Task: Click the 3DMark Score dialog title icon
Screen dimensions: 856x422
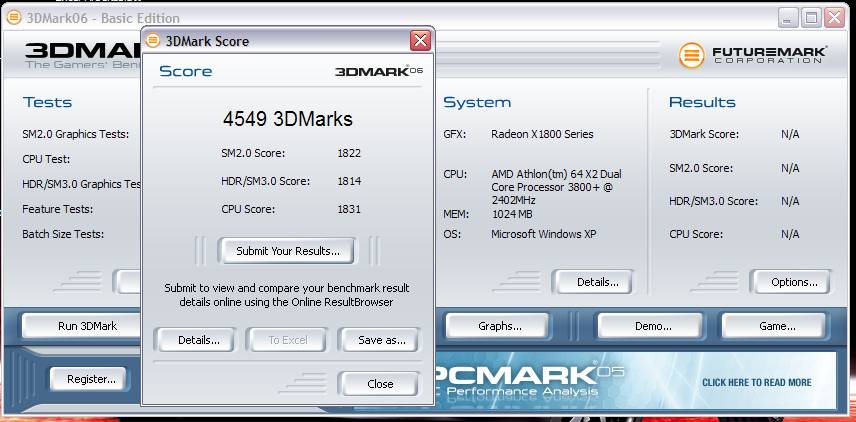Action: pos(153,41)
